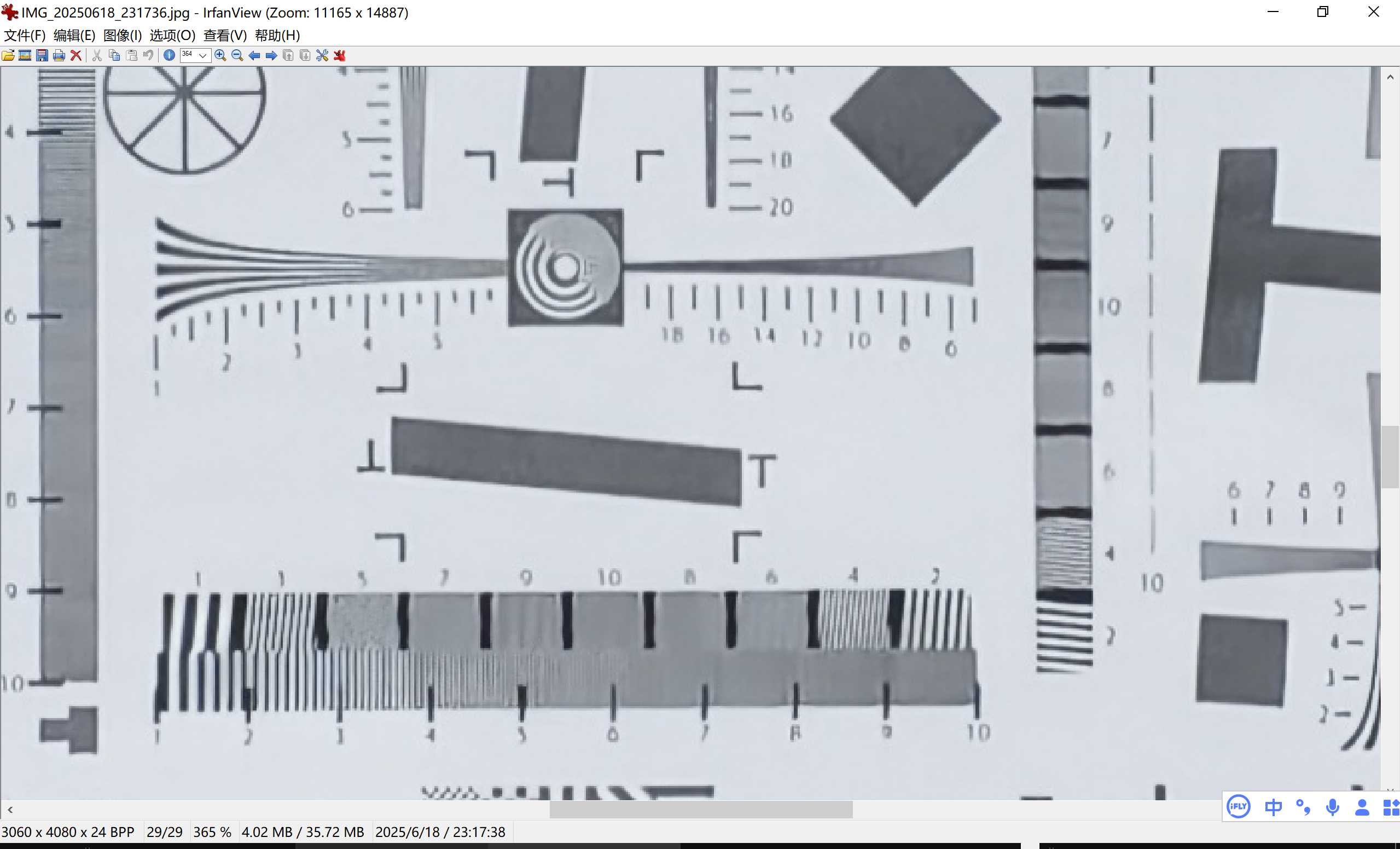Click the red X delete file icon
1400x849 pixels.
click(75, 55)
